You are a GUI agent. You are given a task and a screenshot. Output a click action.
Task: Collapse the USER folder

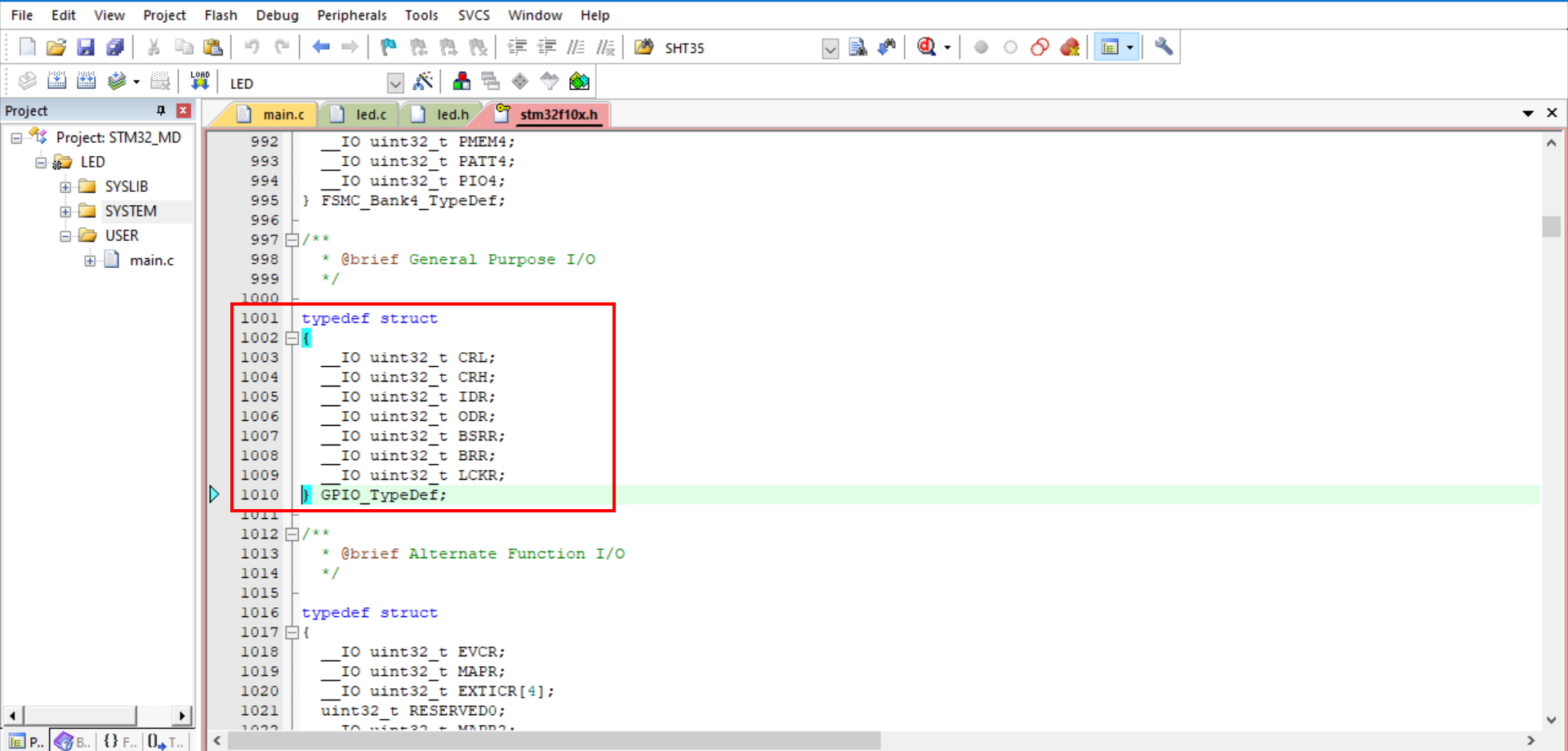[65, 236]
